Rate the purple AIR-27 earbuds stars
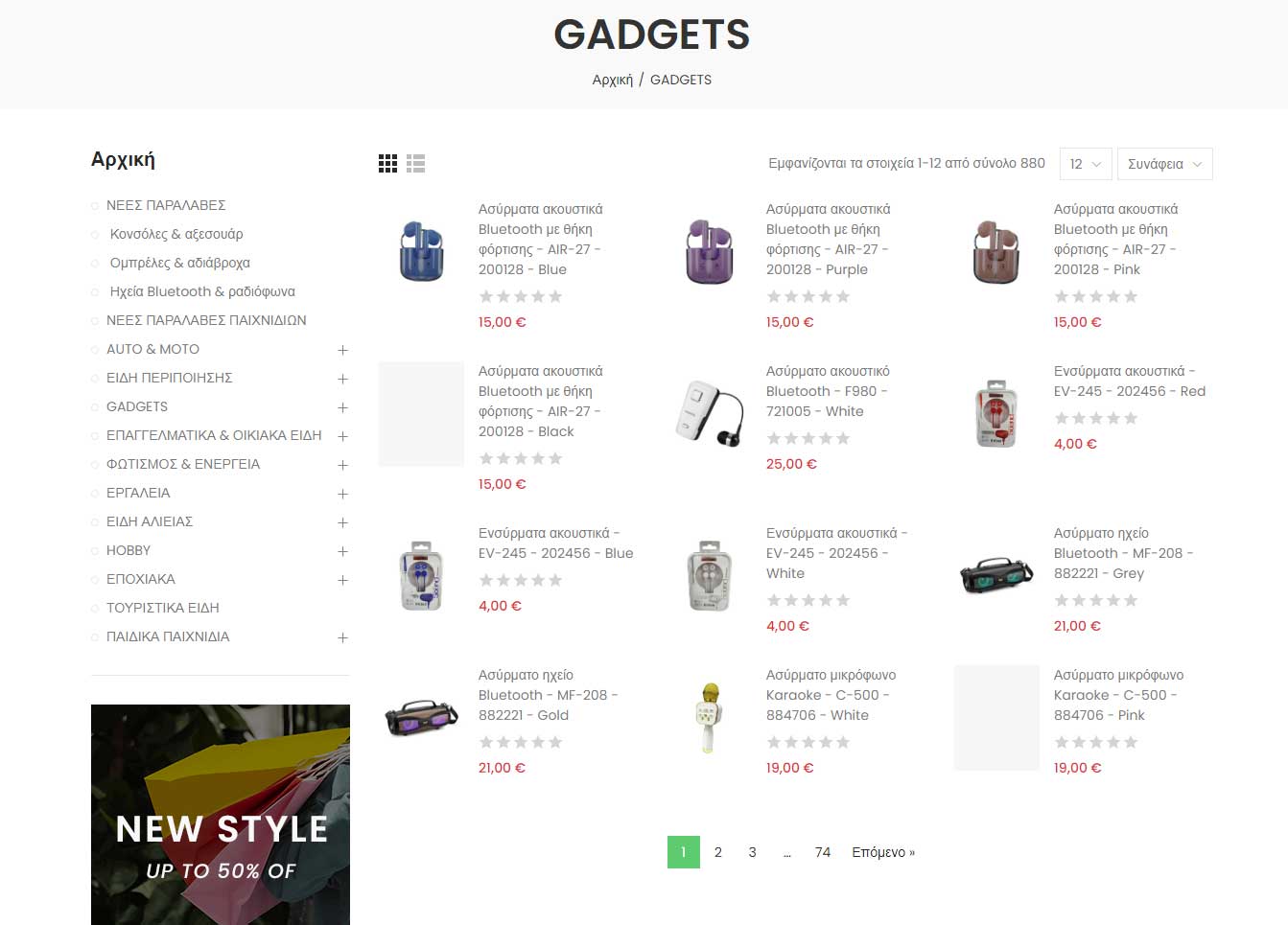This screenshot has height=925, width=1288. tap(808, 297)
